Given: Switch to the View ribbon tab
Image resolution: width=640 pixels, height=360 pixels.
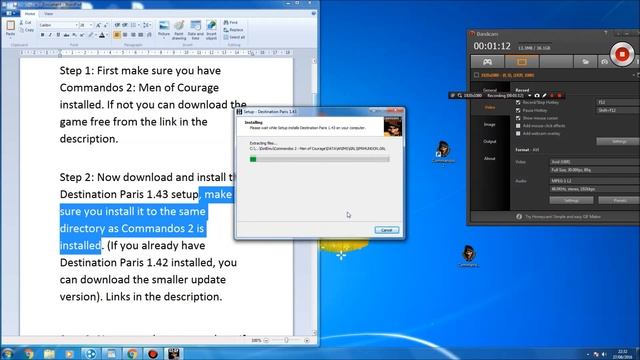Looking at the screenshot, I should pyautogui.click(x=49, y=13).
